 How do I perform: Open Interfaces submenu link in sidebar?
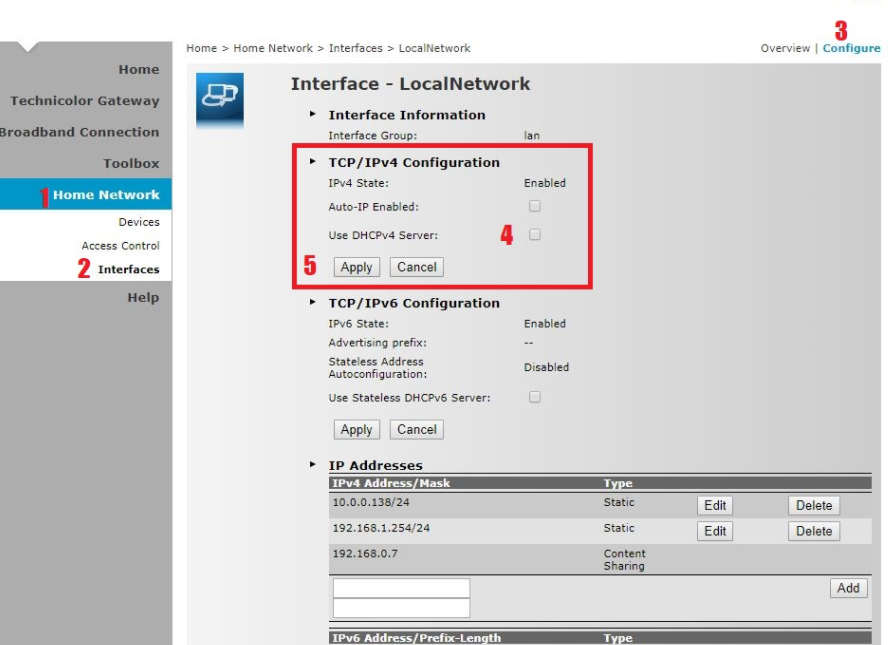click(x=128, y=269)
